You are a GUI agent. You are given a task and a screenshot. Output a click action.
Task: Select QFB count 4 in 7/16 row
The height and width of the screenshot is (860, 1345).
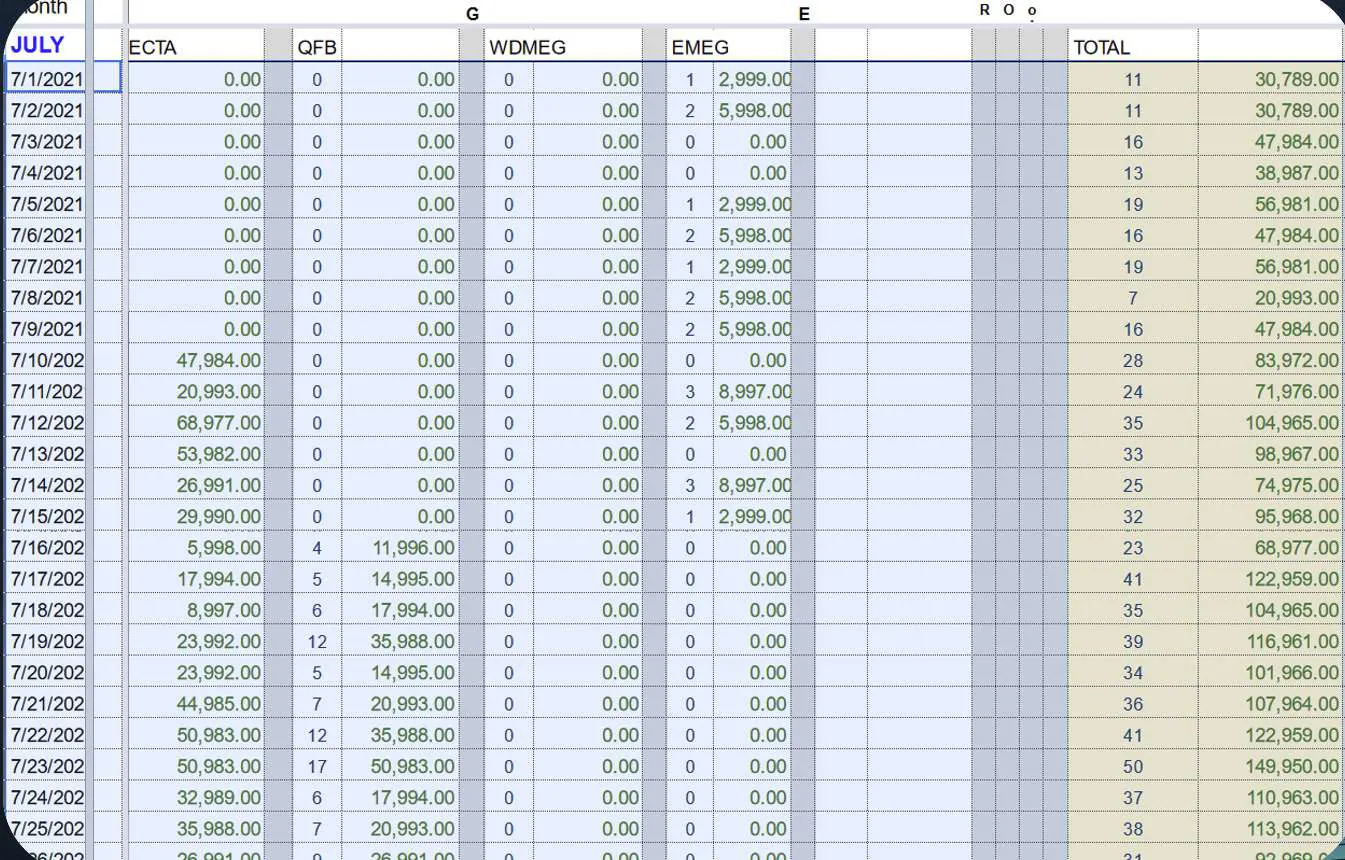[x=317, y=548]
